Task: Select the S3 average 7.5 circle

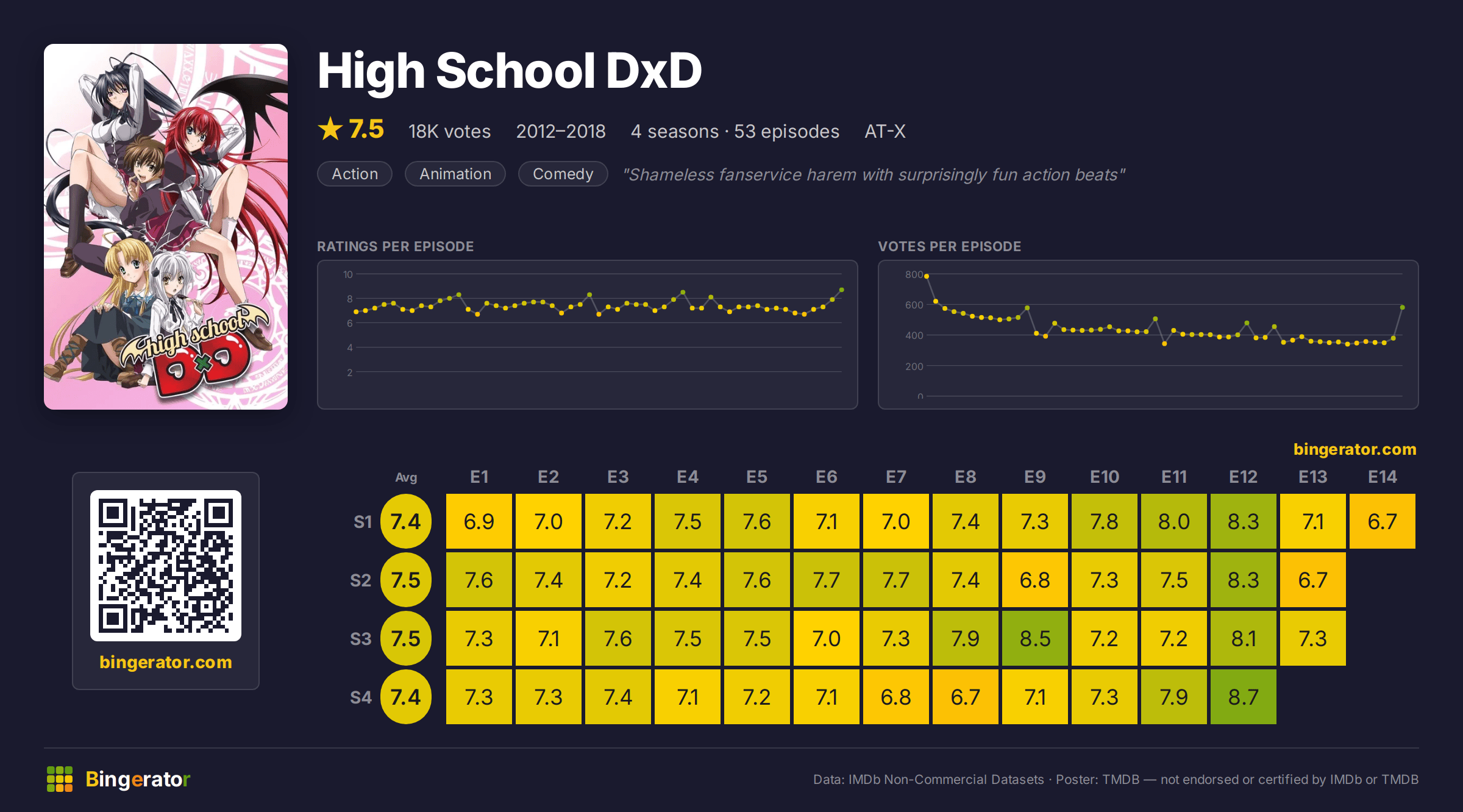Action: [x=406, y=638]
